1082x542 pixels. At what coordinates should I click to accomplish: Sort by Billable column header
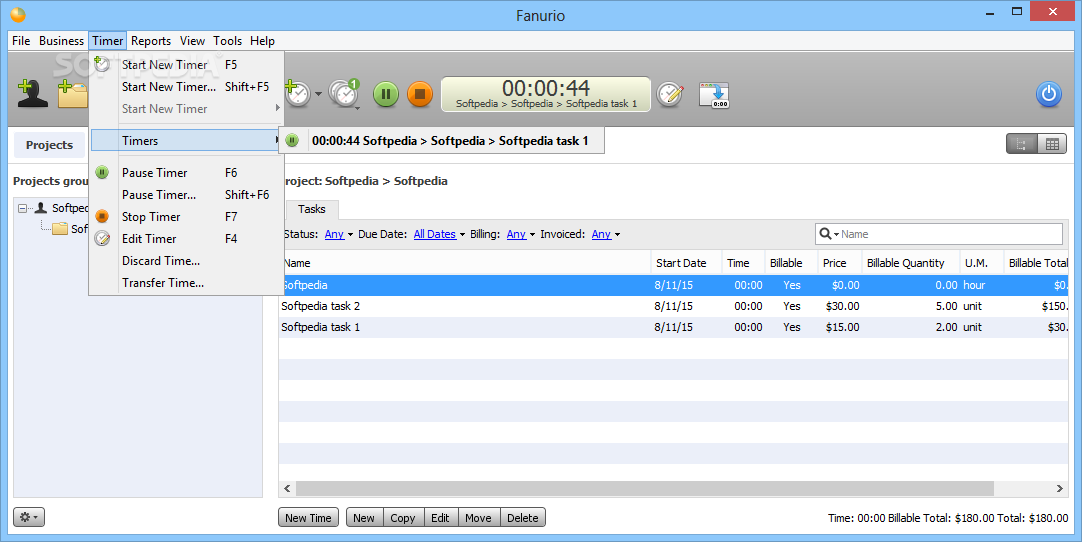coord(790,263)
